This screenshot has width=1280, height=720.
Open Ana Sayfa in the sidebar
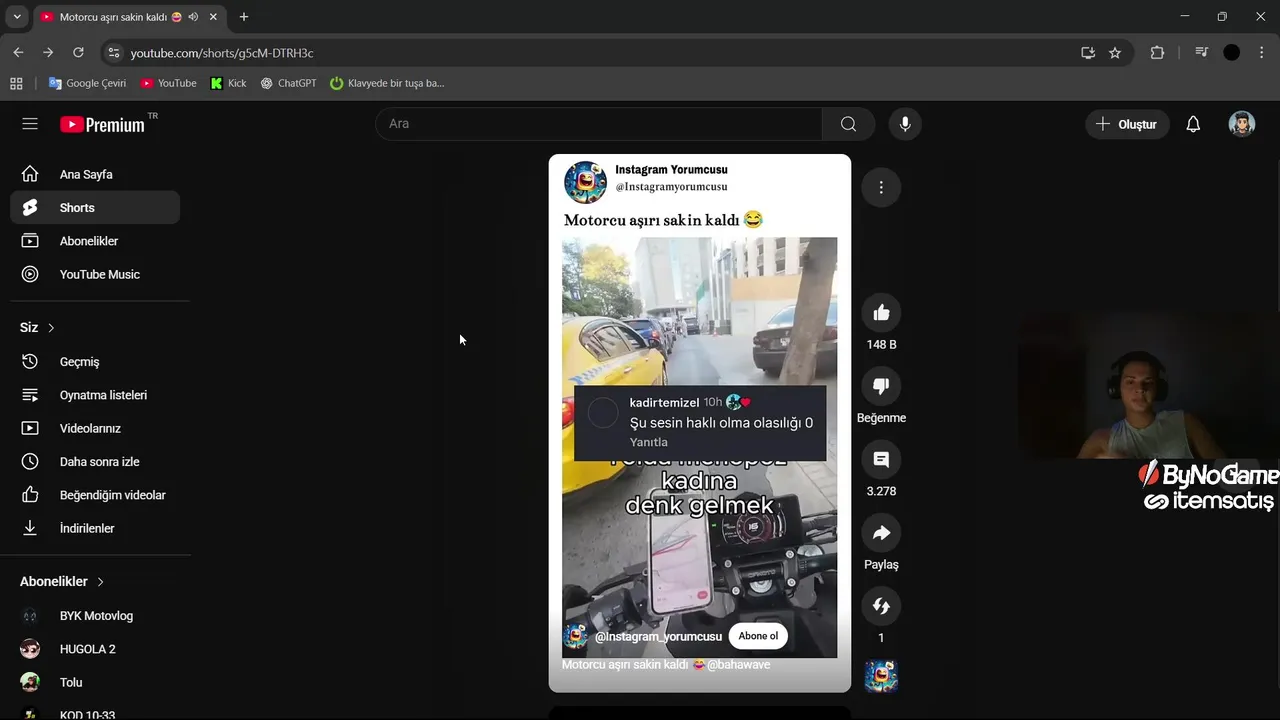[95, 174]
